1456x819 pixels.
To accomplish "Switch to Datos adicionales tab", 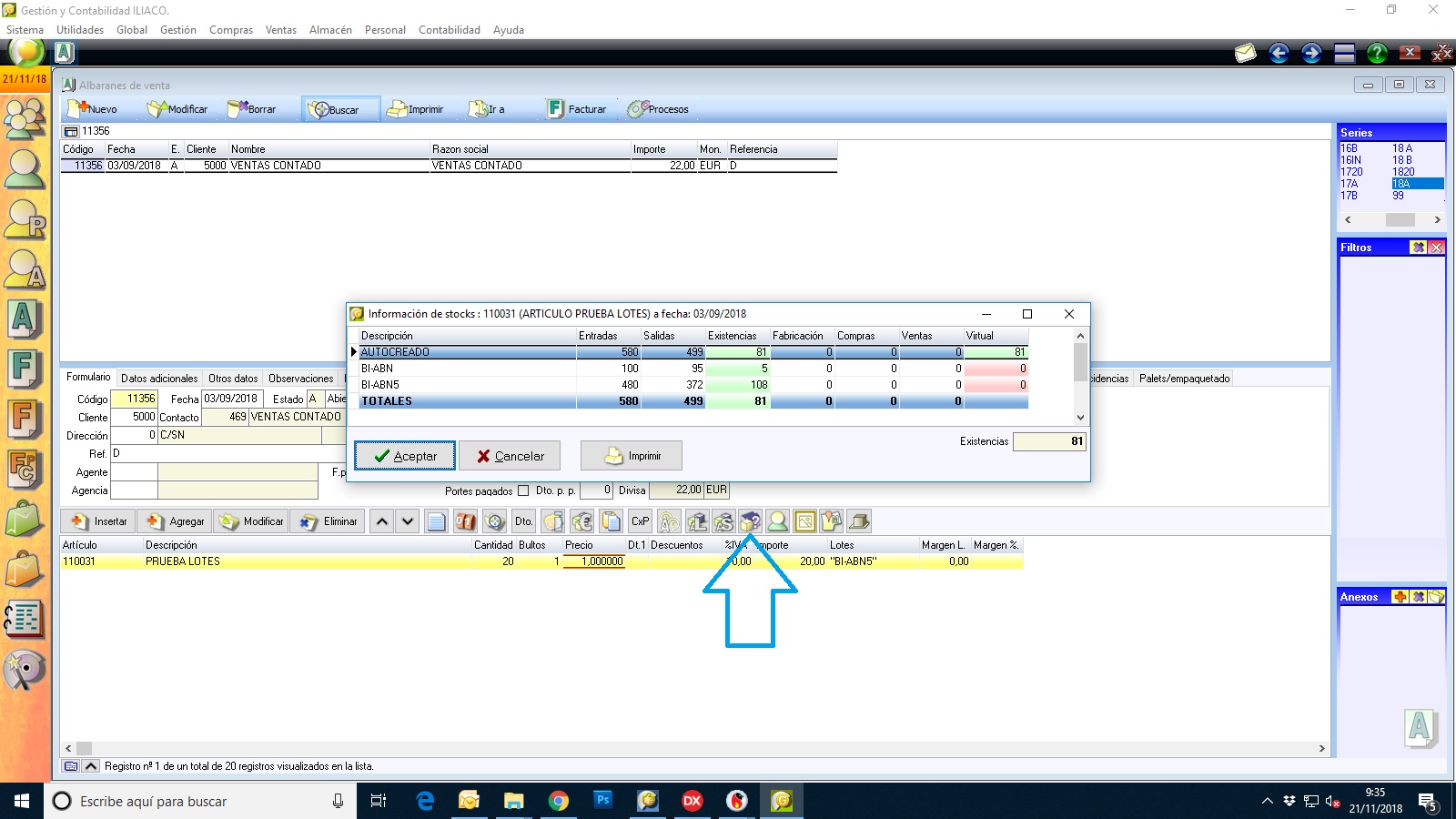I will [x=159, y=378].
